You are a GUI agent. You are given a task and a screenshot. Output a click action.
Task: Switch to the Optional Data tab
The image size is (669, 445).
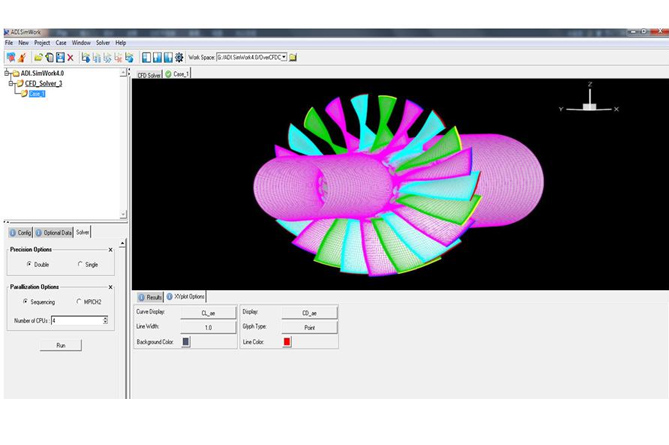54,232
